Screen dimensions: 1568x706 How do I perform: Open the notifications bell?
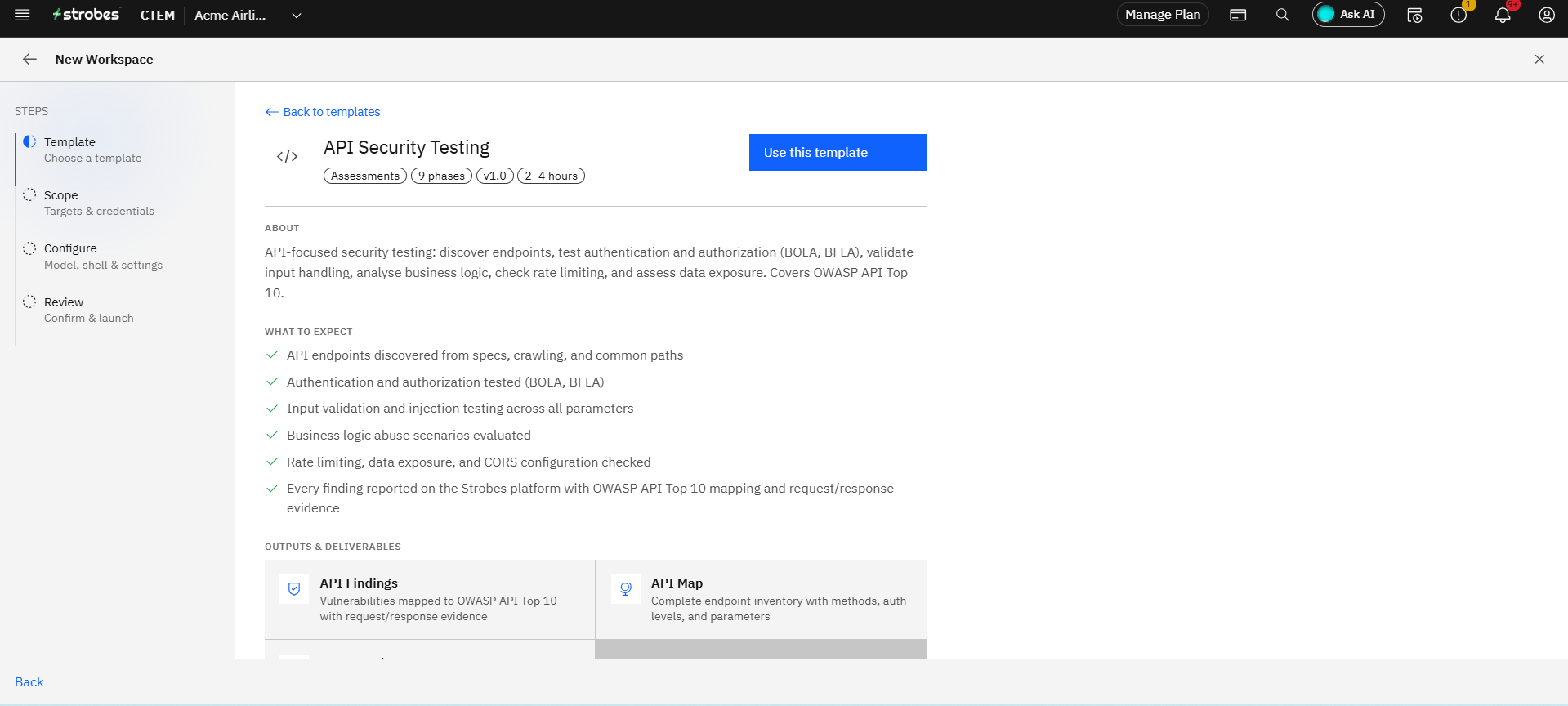1503,15
